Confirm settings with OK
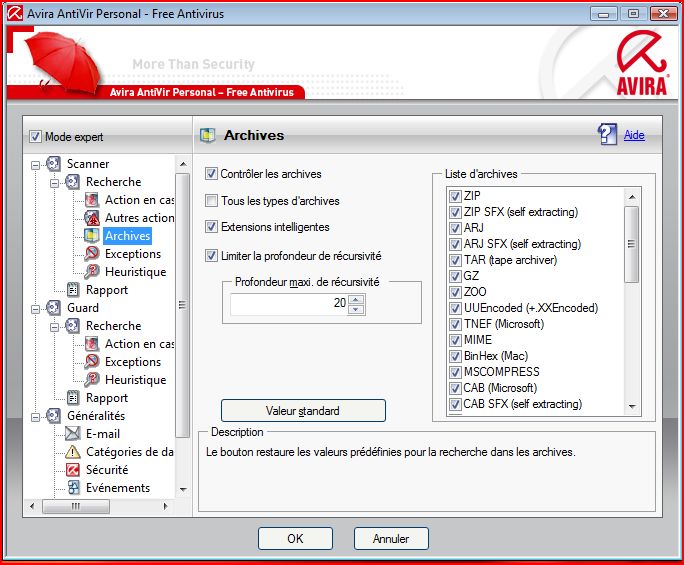Screen dimensions: 684x565 coord(295,538)
